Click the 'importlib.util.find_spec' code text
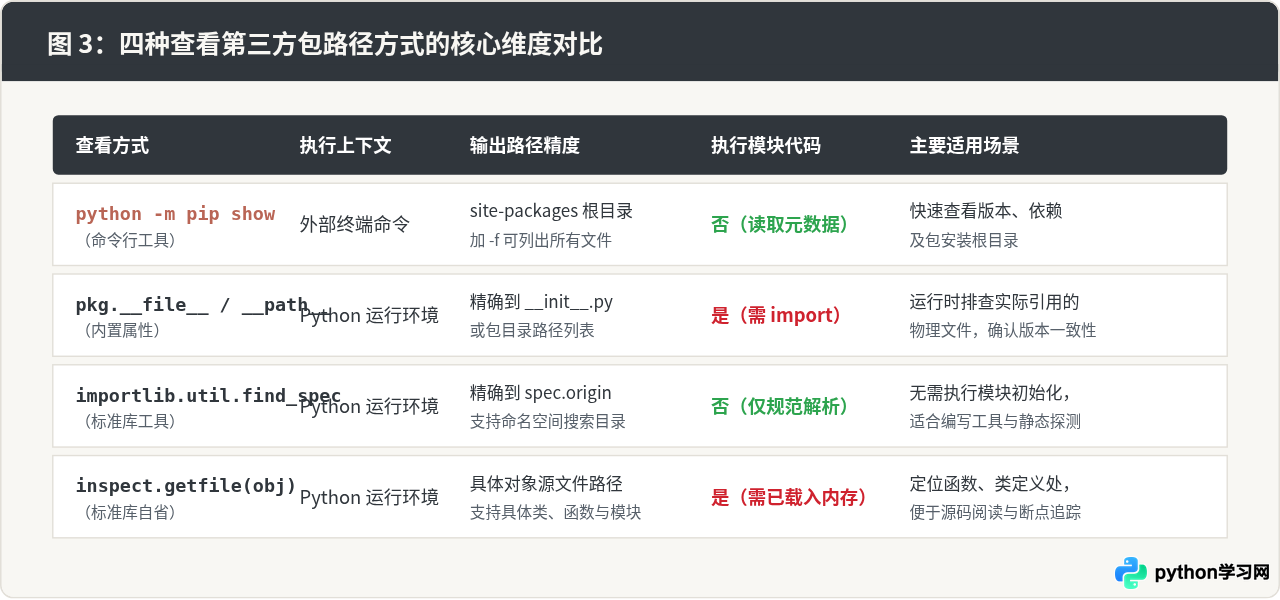1280x600 pixels. pos(208,396)
